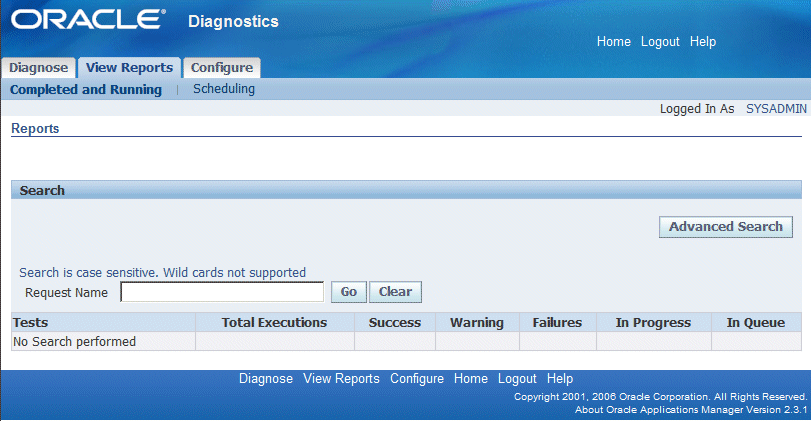Open the Diagnose tab

[39, 68]
